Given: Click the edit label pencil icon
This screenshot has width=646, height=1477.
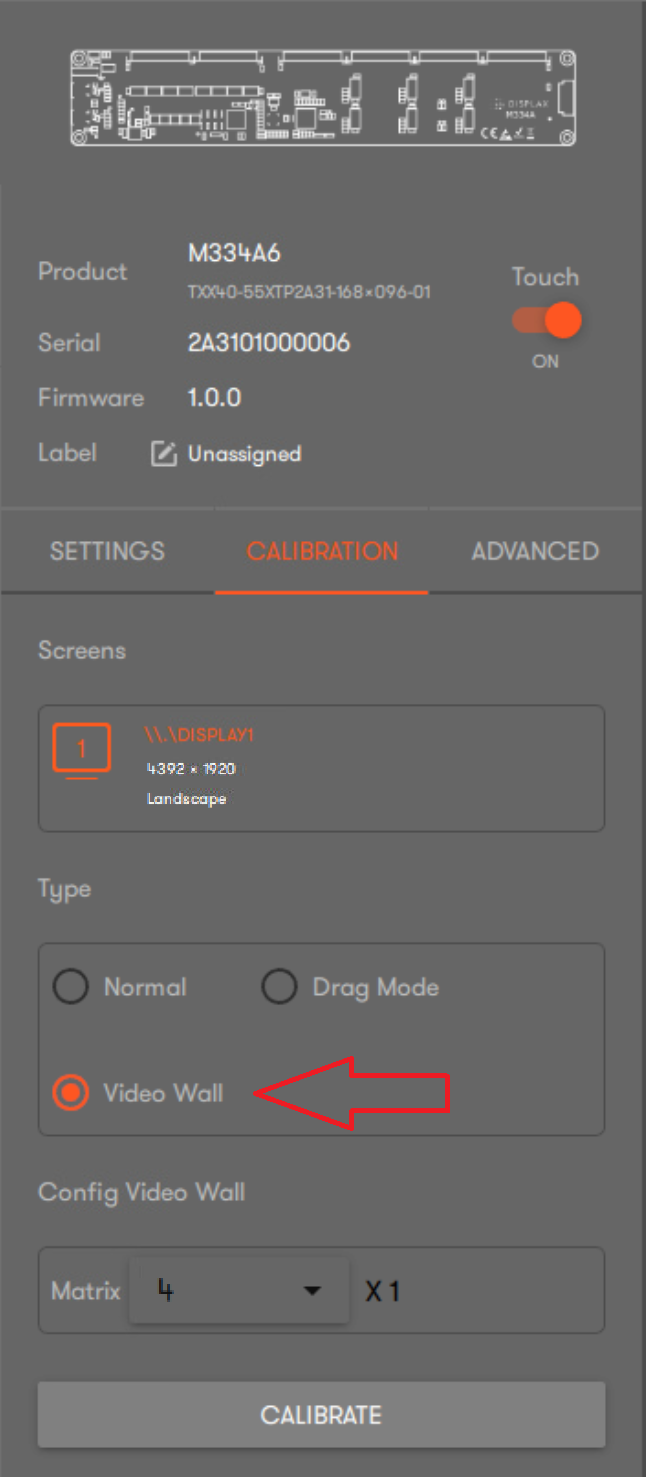Looking at the screenshot, I should click(x=163, y=454).
